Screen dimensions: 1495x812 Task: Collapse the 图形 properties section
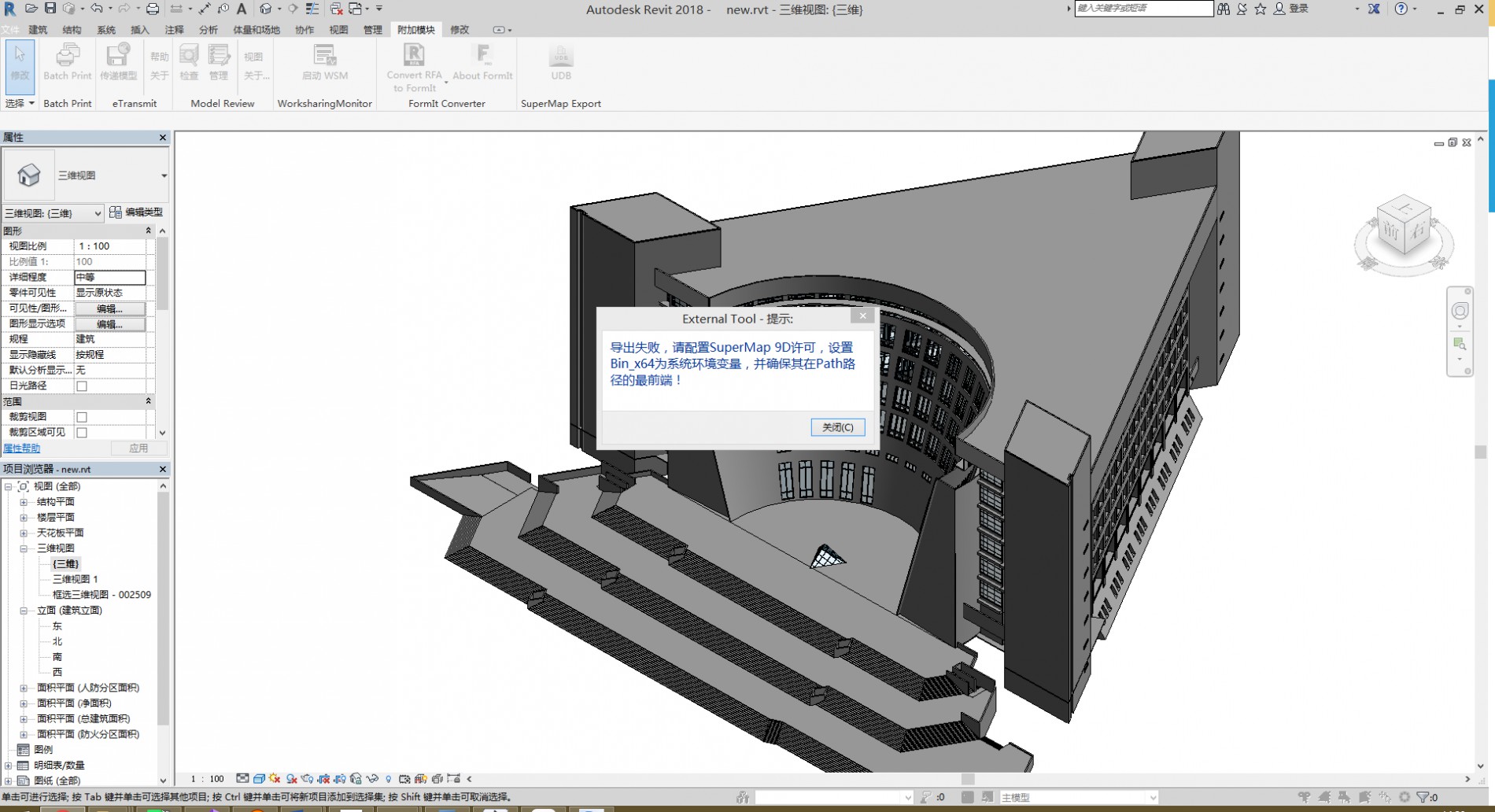click(x=148, y=231)
